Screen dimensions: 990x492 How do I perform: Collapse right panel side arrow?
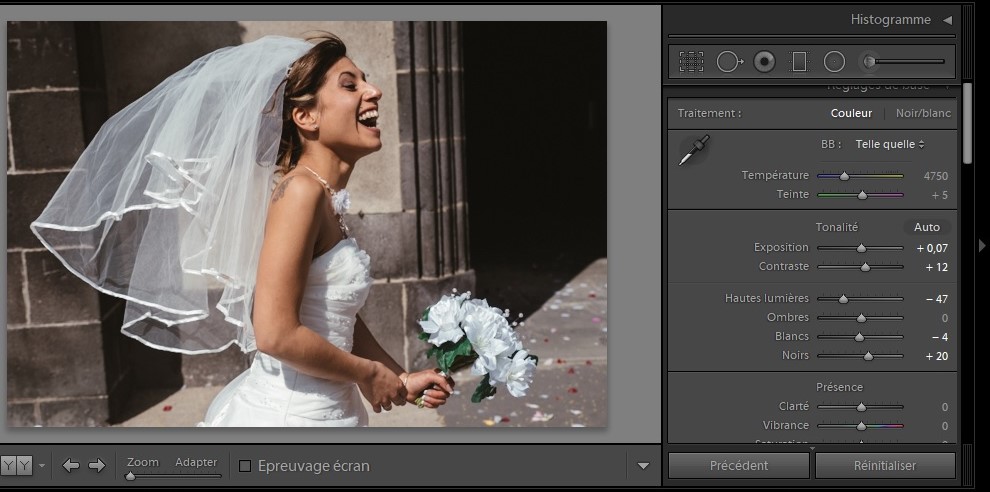(982, 245)
